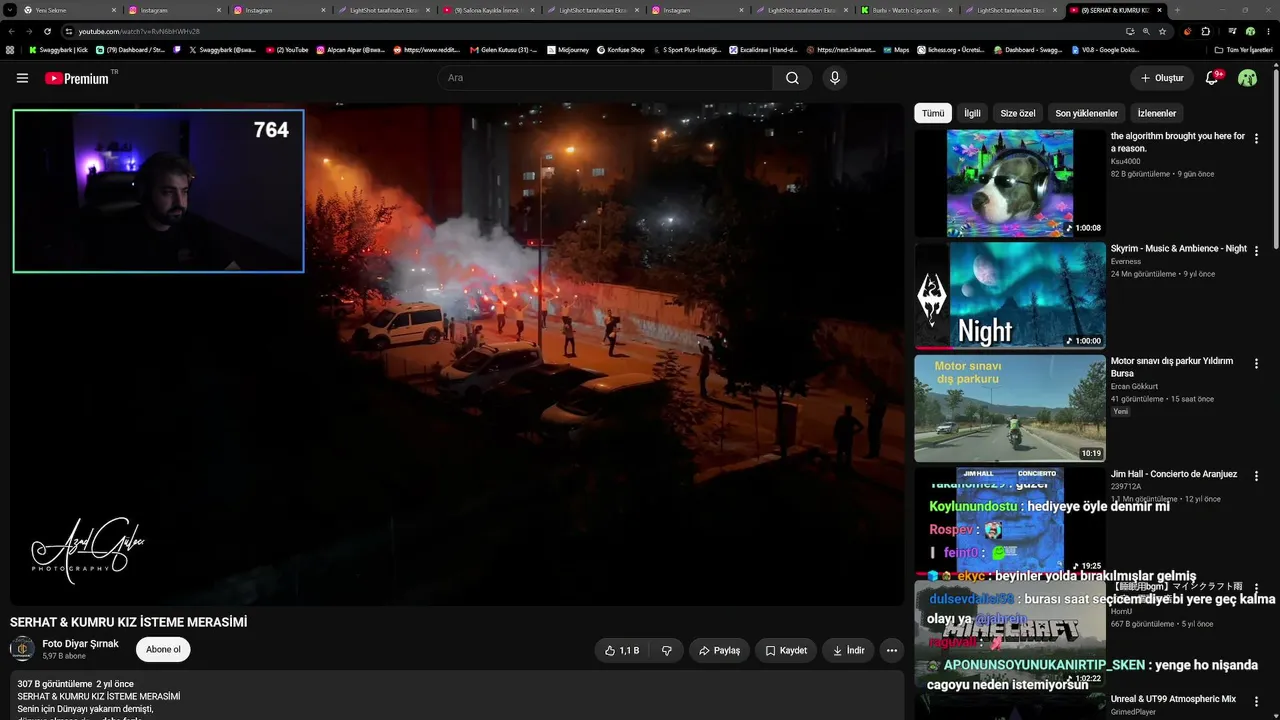Open the notifications bell
The width and height of the screenshot is (1280, 720).
[x=1212, y=78]
